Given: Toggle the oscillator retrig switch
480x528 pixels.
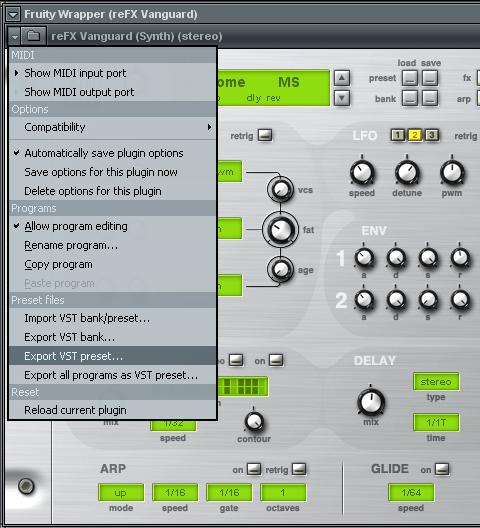Looking at the screenshot, I should [265, 135].
